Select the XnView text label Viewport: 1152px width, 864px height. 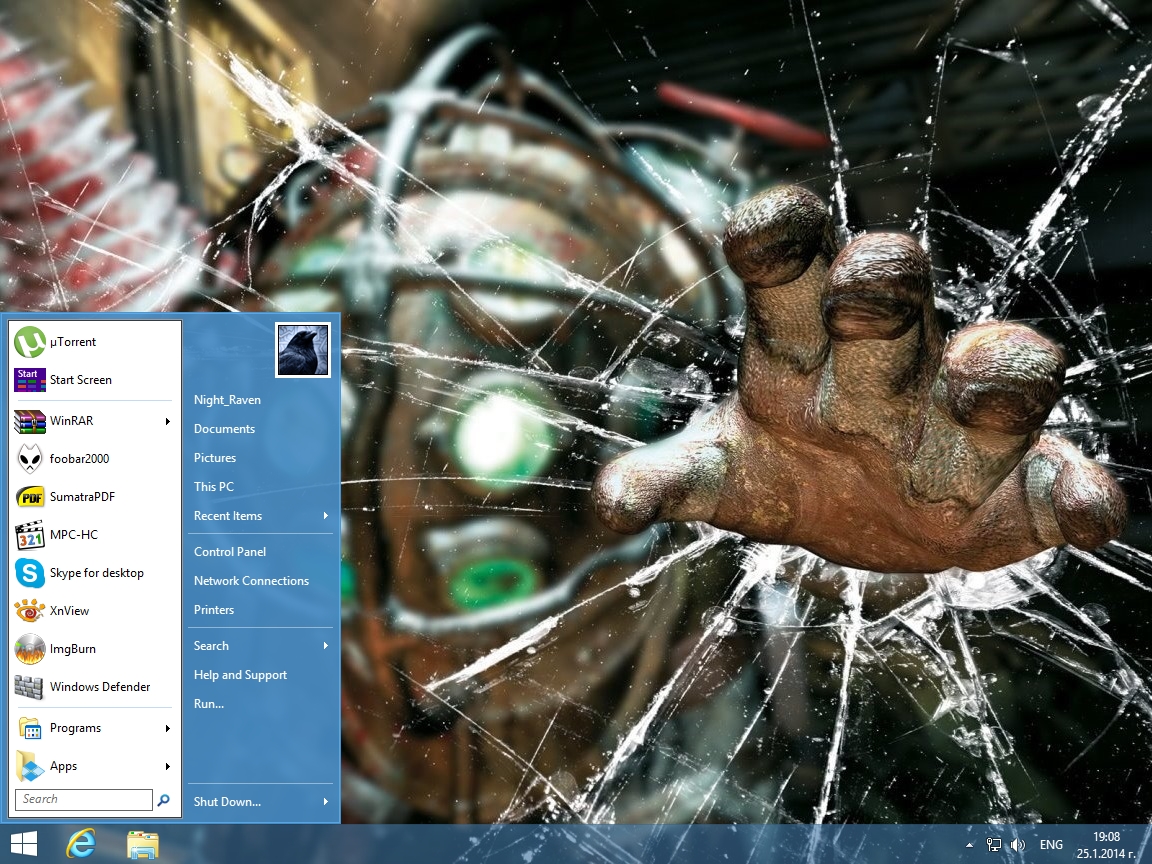pyautogui.click(x=69, y=611)
